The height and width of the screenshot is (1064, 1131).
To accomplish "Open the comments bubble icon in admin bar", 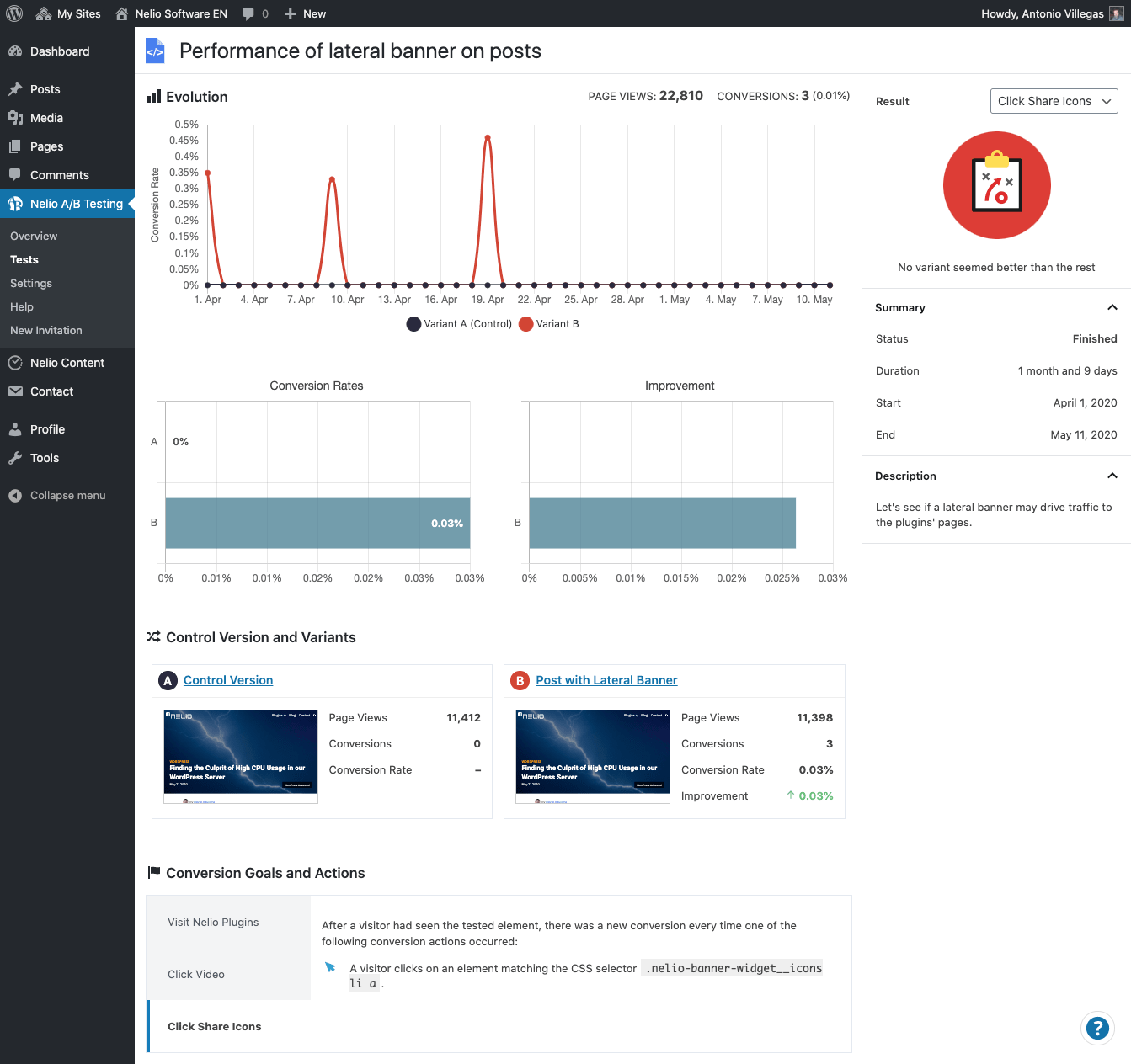I will pyautogui.click(x=248, y=13).
